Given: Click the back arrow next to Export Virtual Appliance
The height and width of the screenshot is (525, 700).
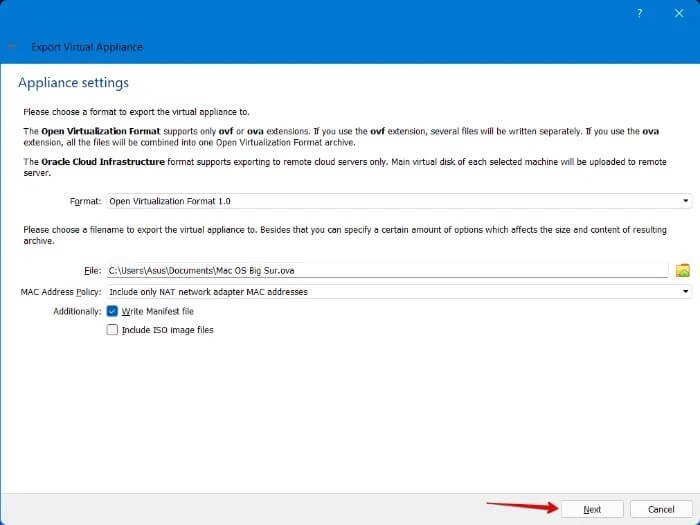Looking at the screenshot, I should (x=12, y=47).
